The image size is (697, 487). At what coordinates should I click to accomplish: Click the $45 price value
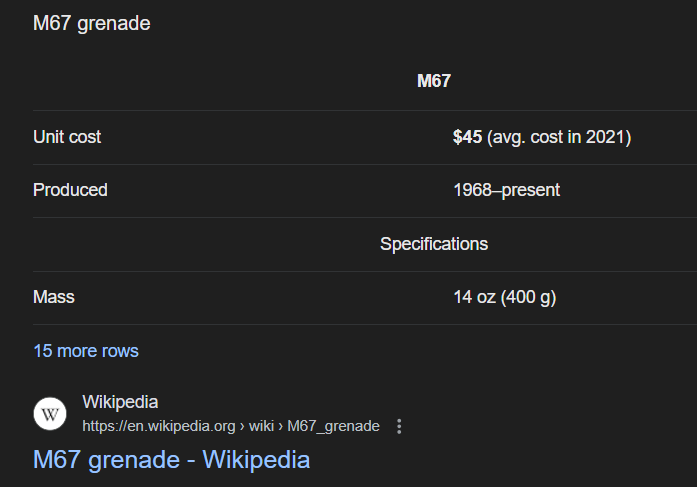[467, 137]
